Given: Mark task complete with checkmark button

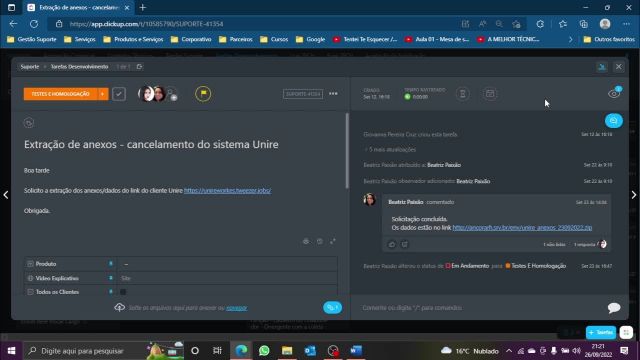Looking at the screenshot, I should pyautogui.click(x=119, y=94).
